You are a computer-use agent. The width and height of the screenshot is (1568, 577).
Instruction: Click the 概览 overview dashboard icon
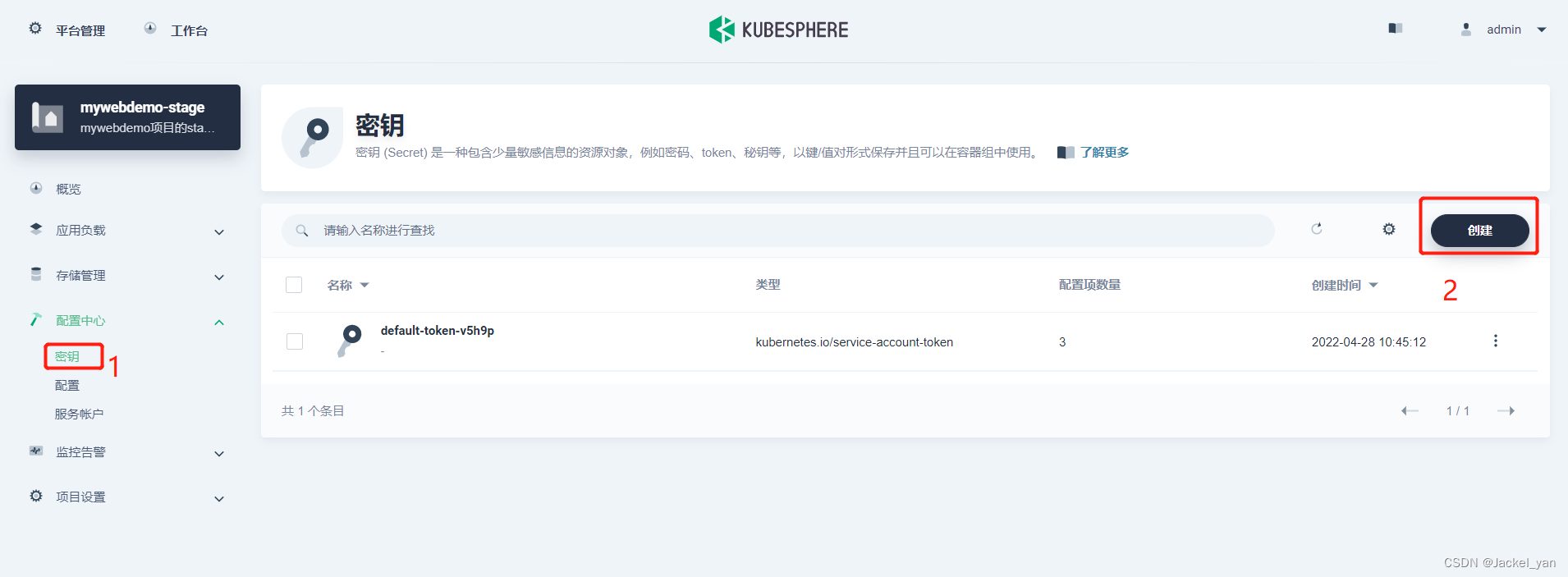point(36,188)
